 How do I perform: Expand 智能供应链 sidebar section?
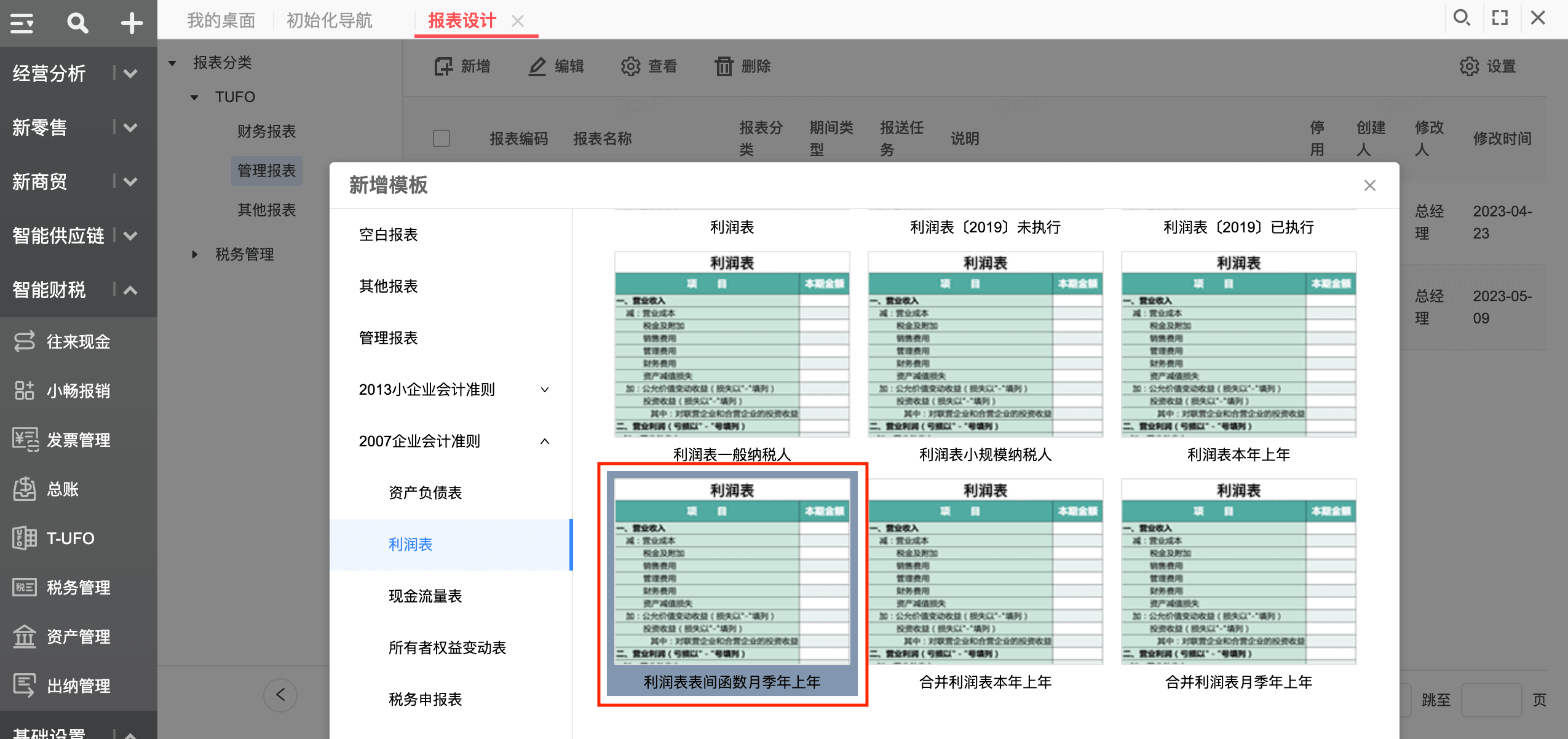click(x=130, y=235)
